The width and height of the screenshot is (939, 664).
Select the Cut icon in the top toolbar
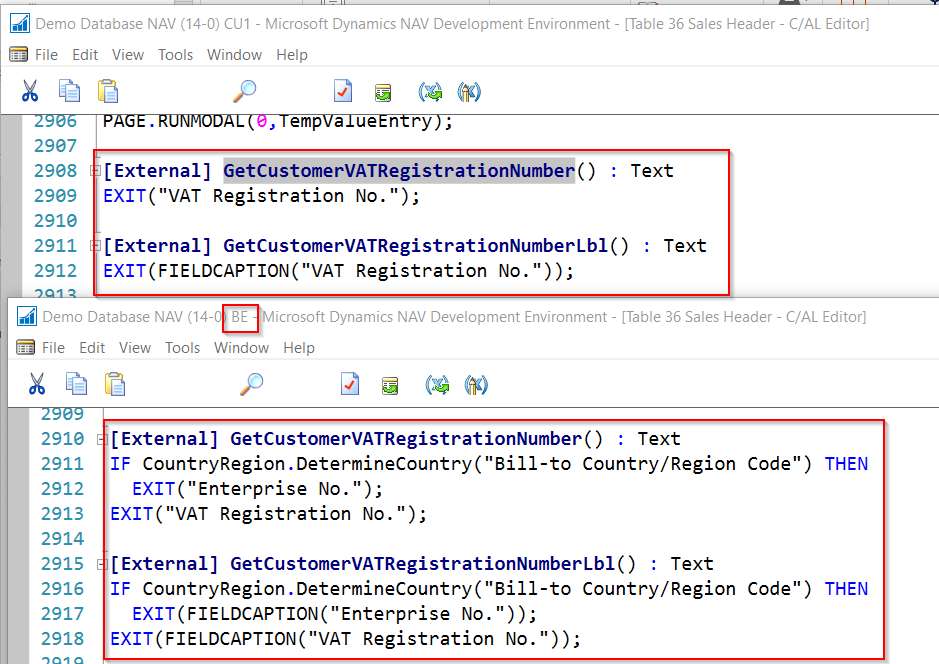click(x=30, y=90)
